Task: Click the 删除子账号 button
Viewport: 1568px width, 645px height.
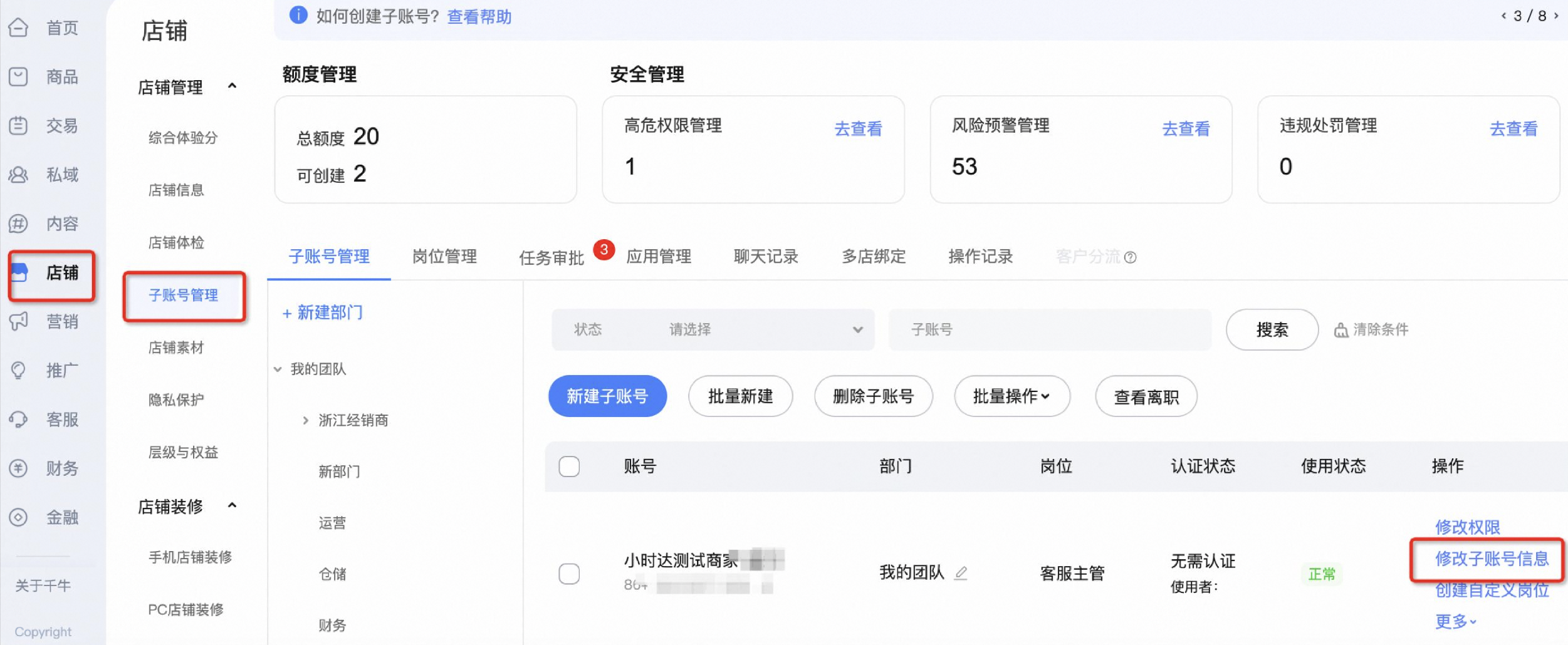Action: [x=874, y=396]
